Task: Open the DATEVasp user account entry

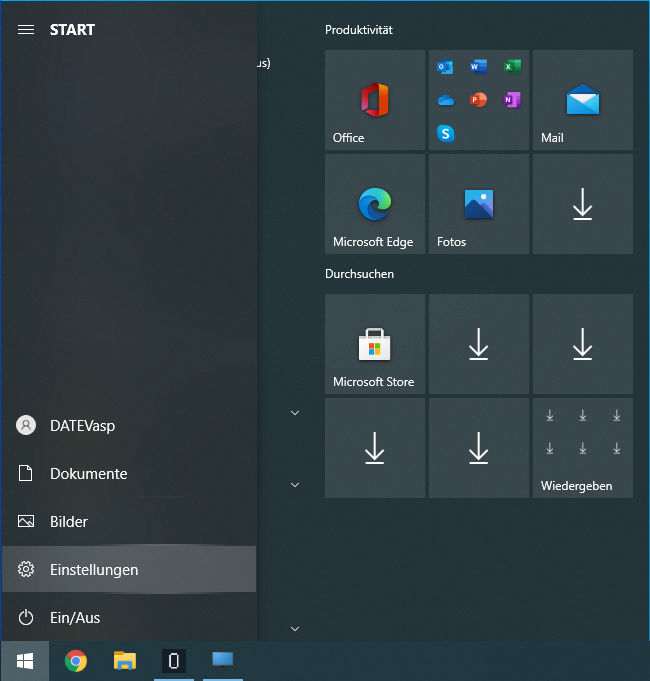Action: [129, 426]
